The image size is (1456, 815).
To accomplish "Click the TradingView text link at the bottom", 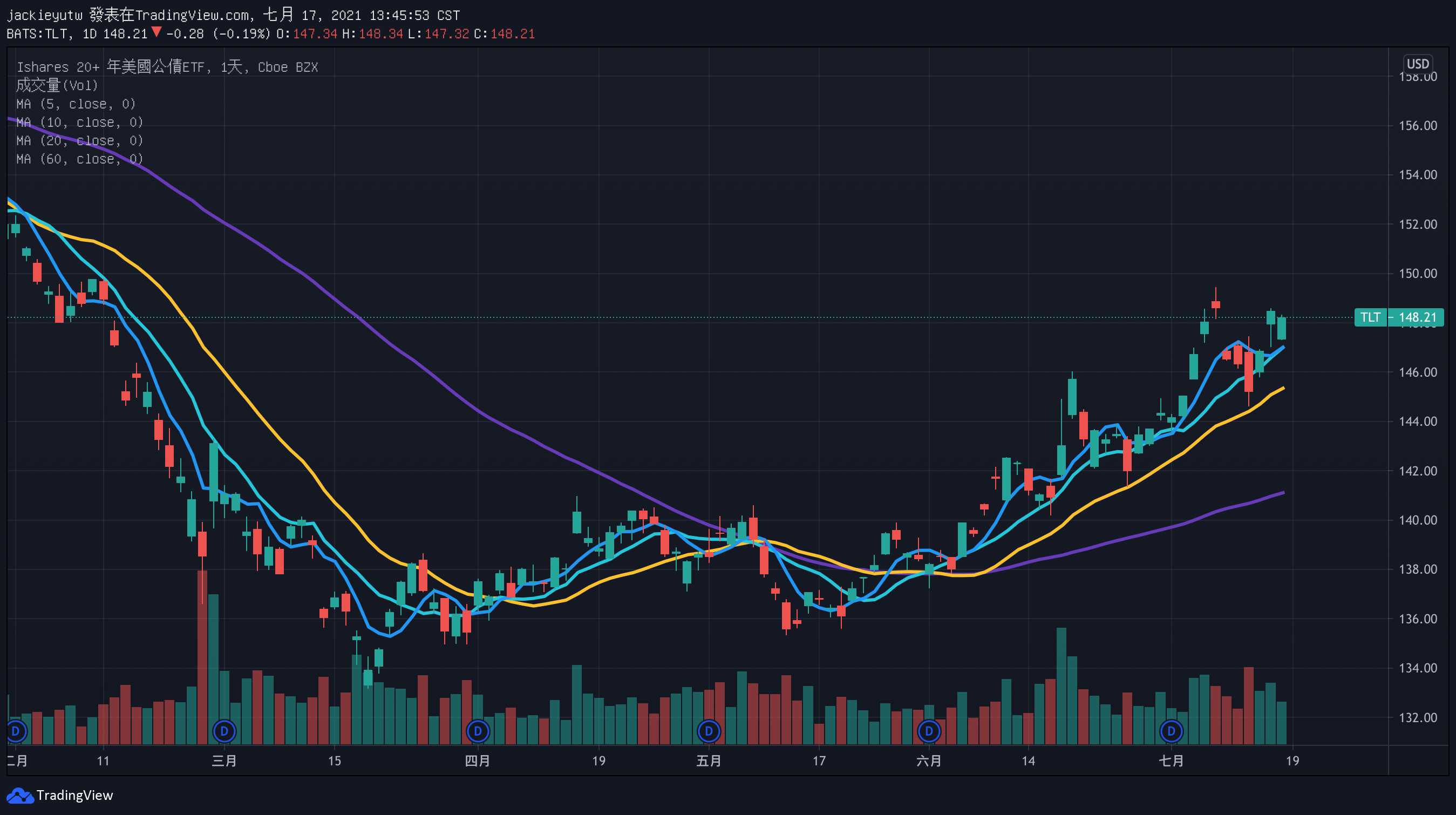I will point(74,796).
